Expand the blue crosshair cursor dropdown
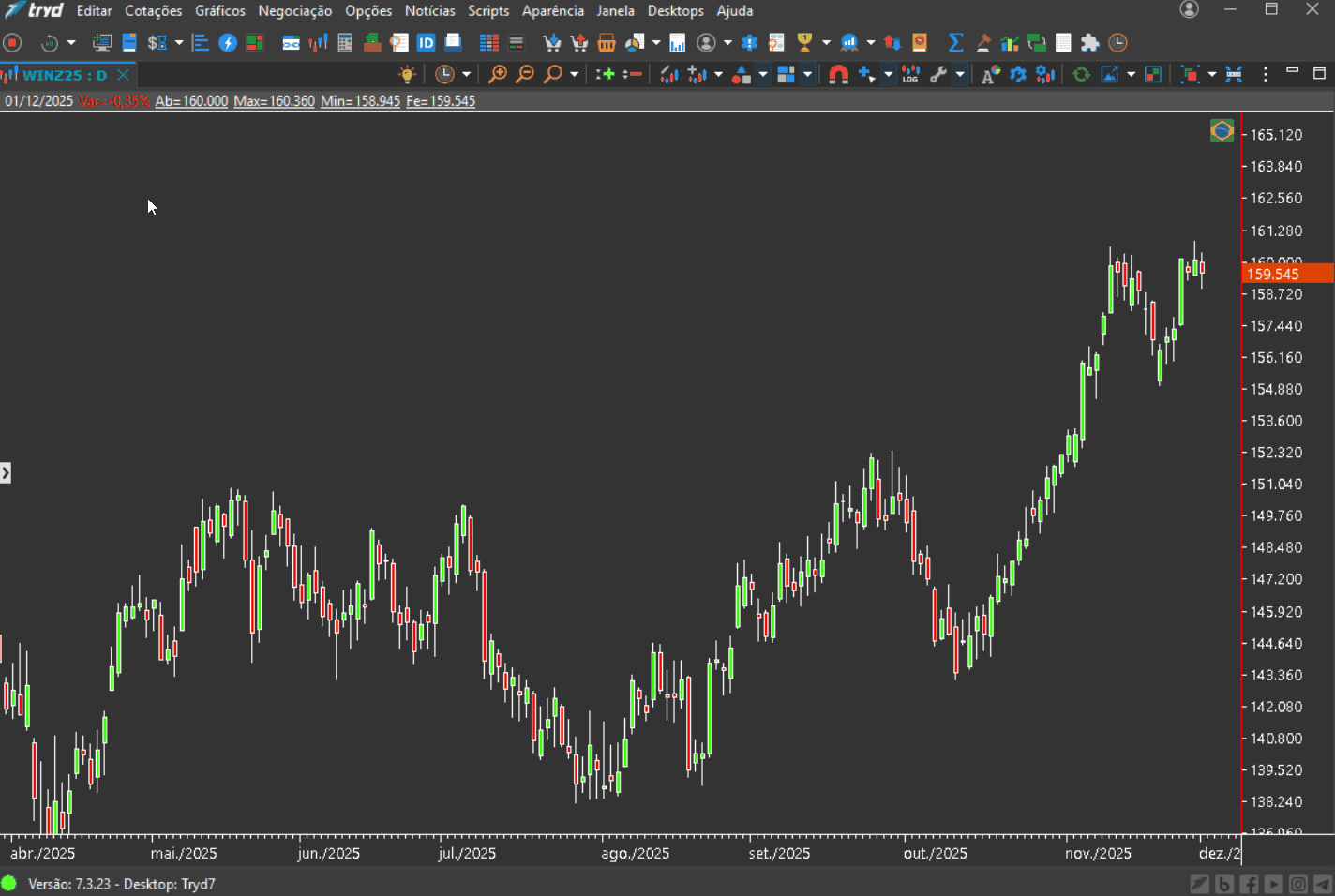 pos(888,74)
